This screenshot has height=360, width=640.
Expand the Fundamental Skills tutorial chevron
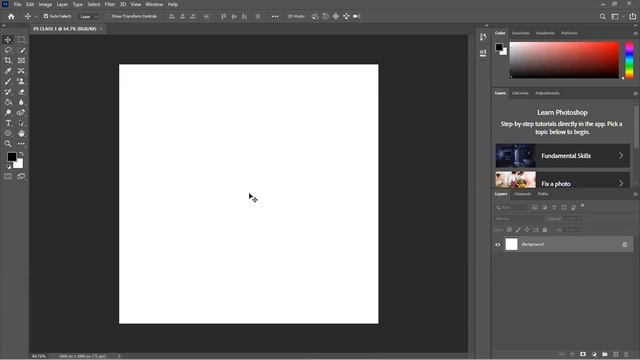coord(621,156)
